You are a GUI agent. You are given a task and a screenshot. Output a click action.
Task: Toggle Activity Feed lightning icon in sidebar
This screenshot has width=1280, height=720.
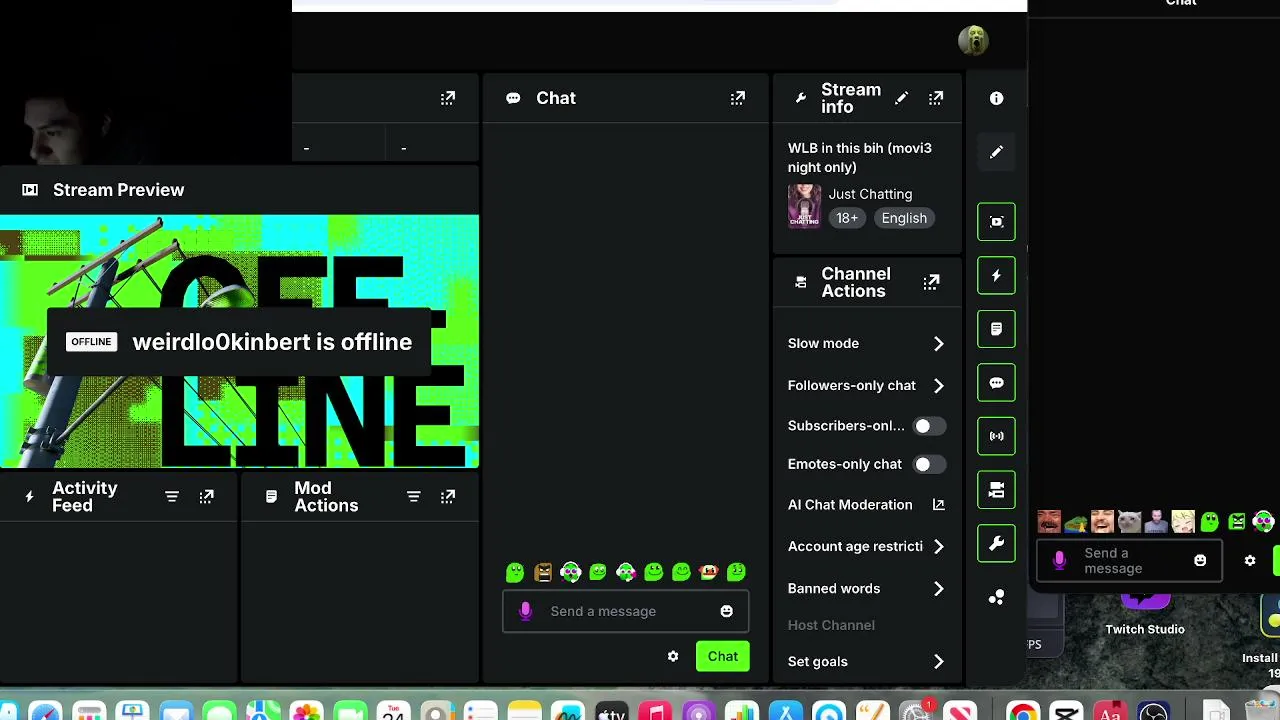(996, 276)
